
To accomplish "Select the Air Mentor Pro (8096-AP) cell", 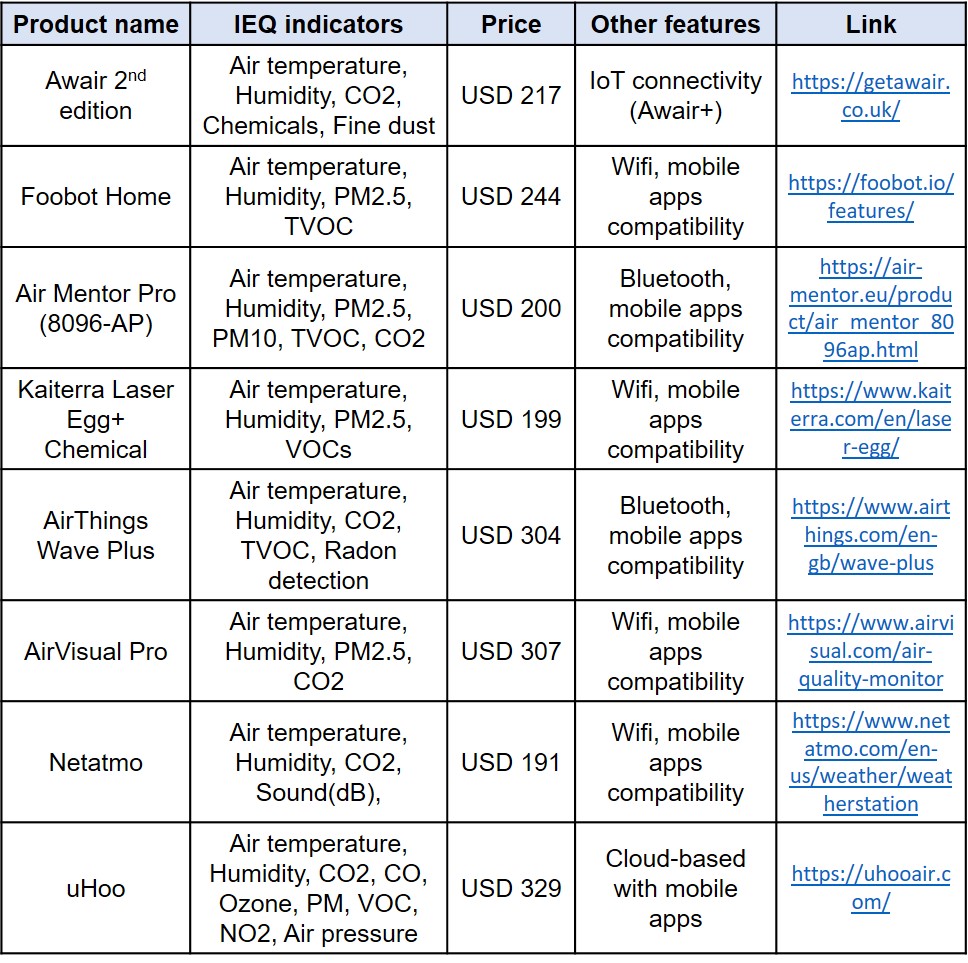I will 96,308.
